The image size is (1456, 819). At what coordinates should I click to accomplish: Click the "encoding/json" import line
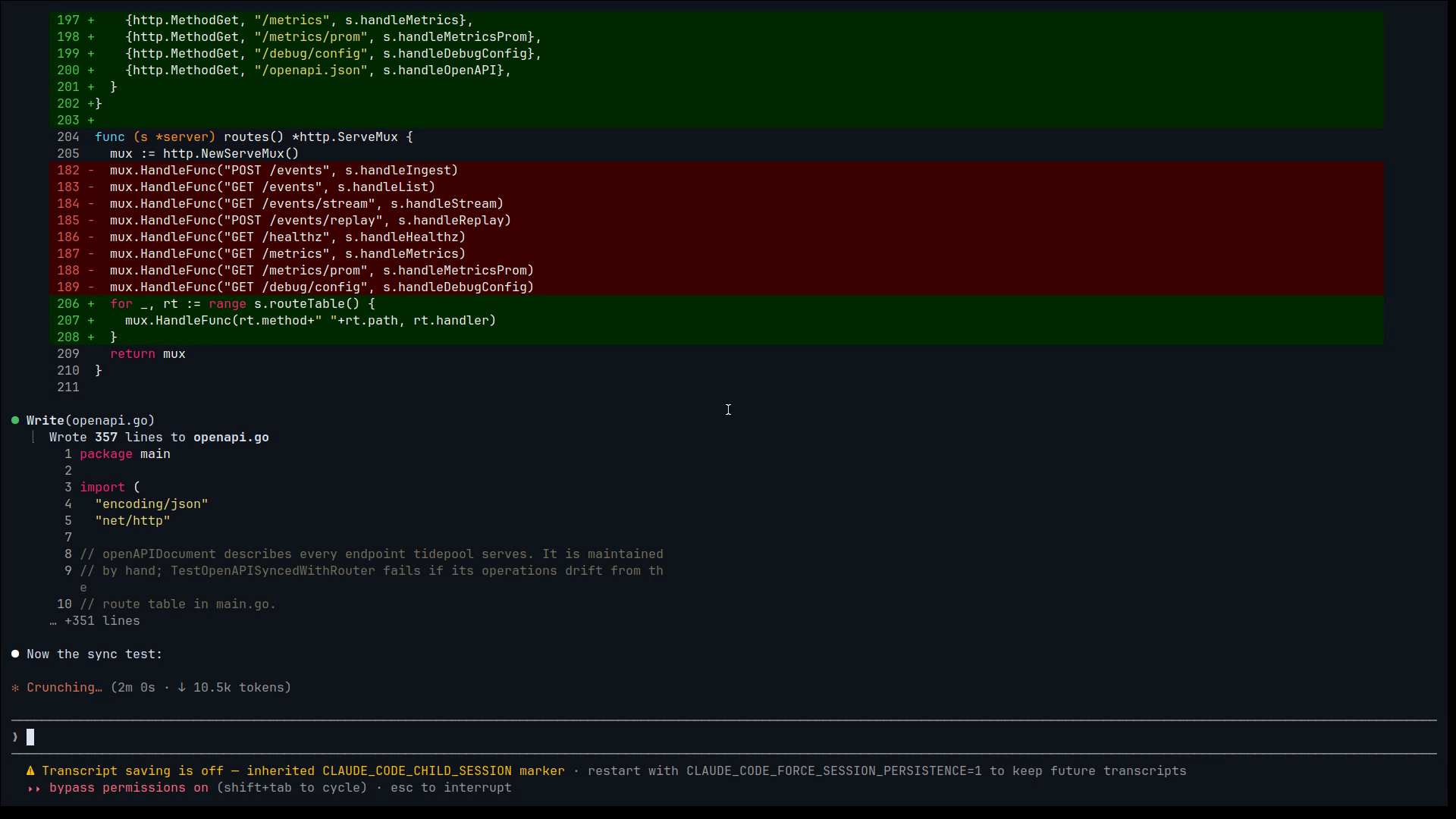pyautogui.click(x=152, y=504)
